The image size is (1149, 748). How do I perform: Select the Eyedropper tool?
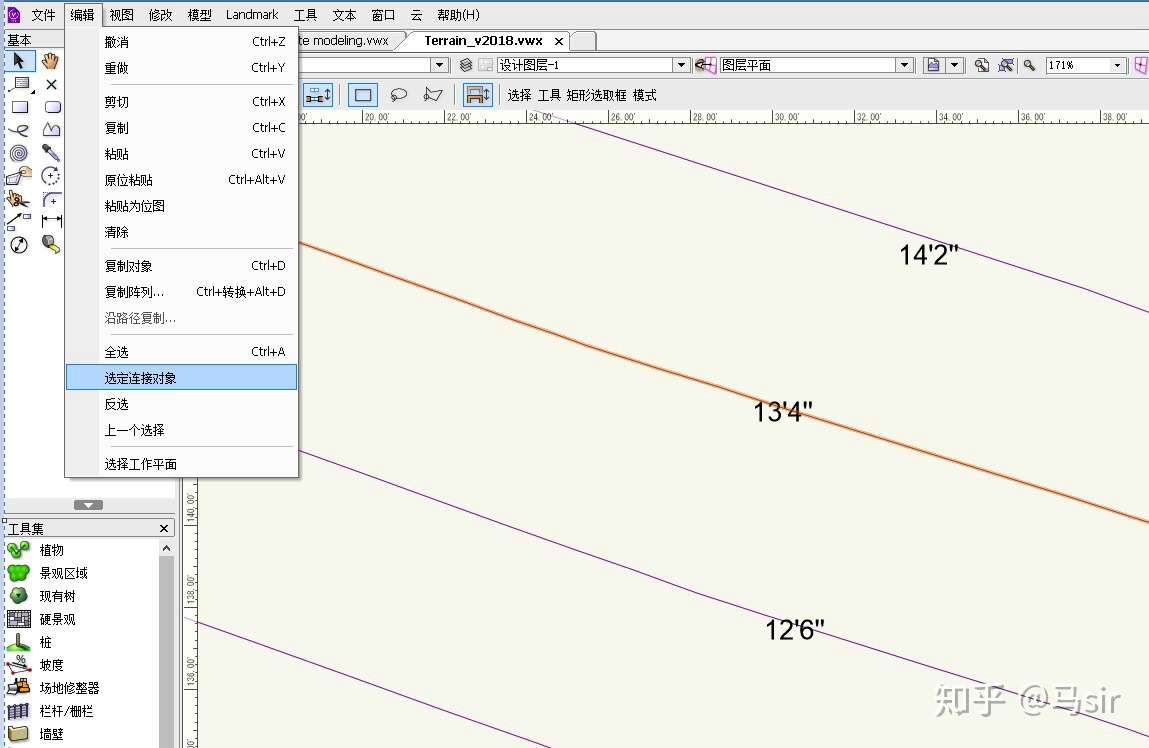click(x=51, y=152)
